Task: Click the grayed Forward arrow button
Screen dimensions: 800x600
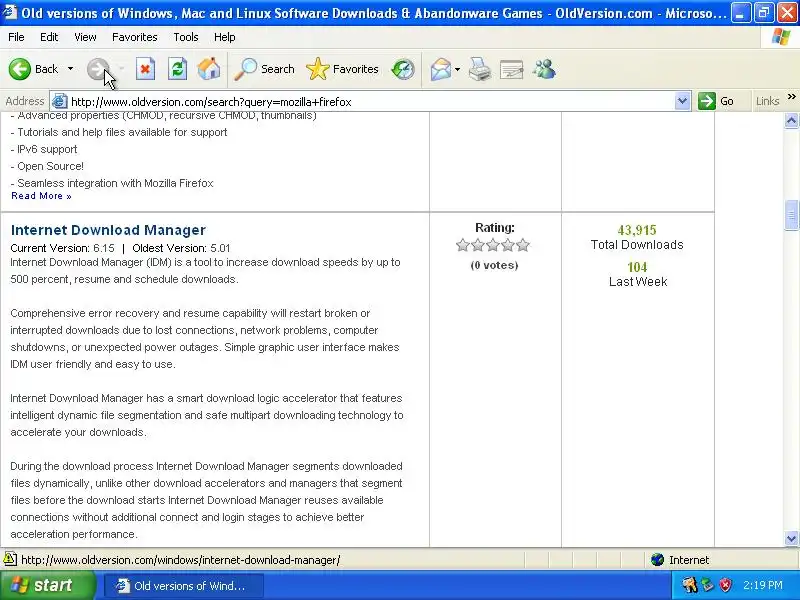Action: coord(98,69)
